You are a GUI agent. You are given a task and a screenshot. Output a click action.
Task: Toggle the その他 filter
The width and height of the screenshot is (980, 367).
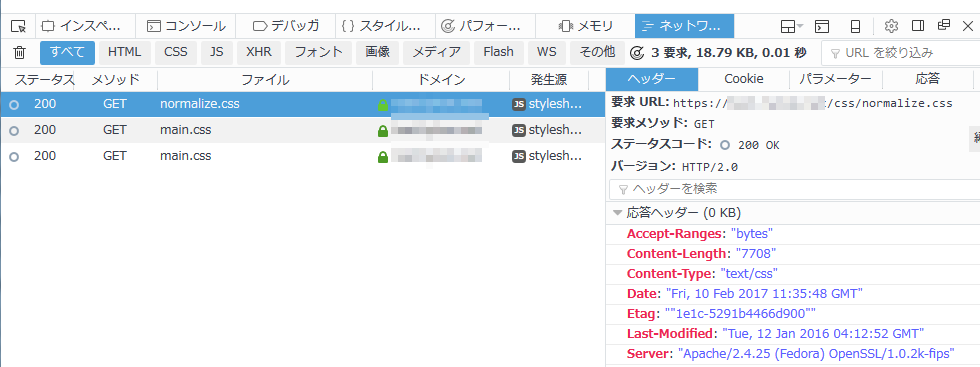tap(597, 53)
